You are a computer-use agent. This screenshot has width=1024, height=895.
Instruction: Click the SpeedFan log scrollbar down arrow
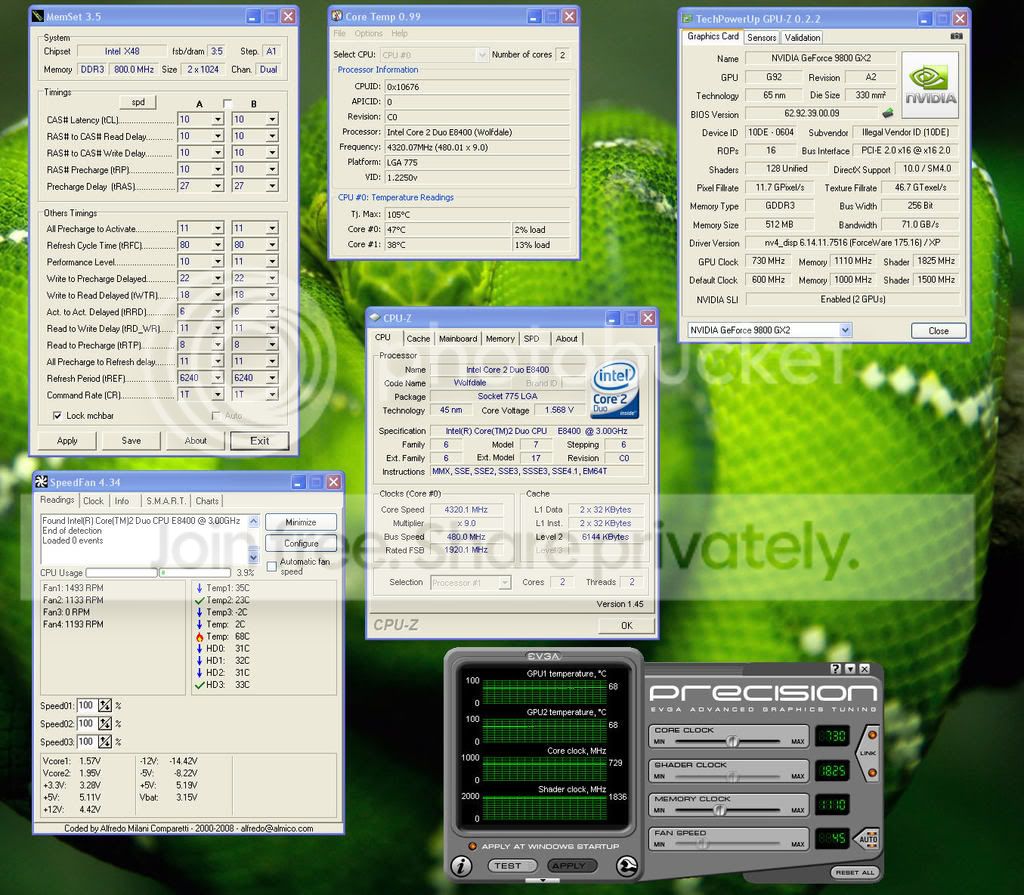(254, 557)
